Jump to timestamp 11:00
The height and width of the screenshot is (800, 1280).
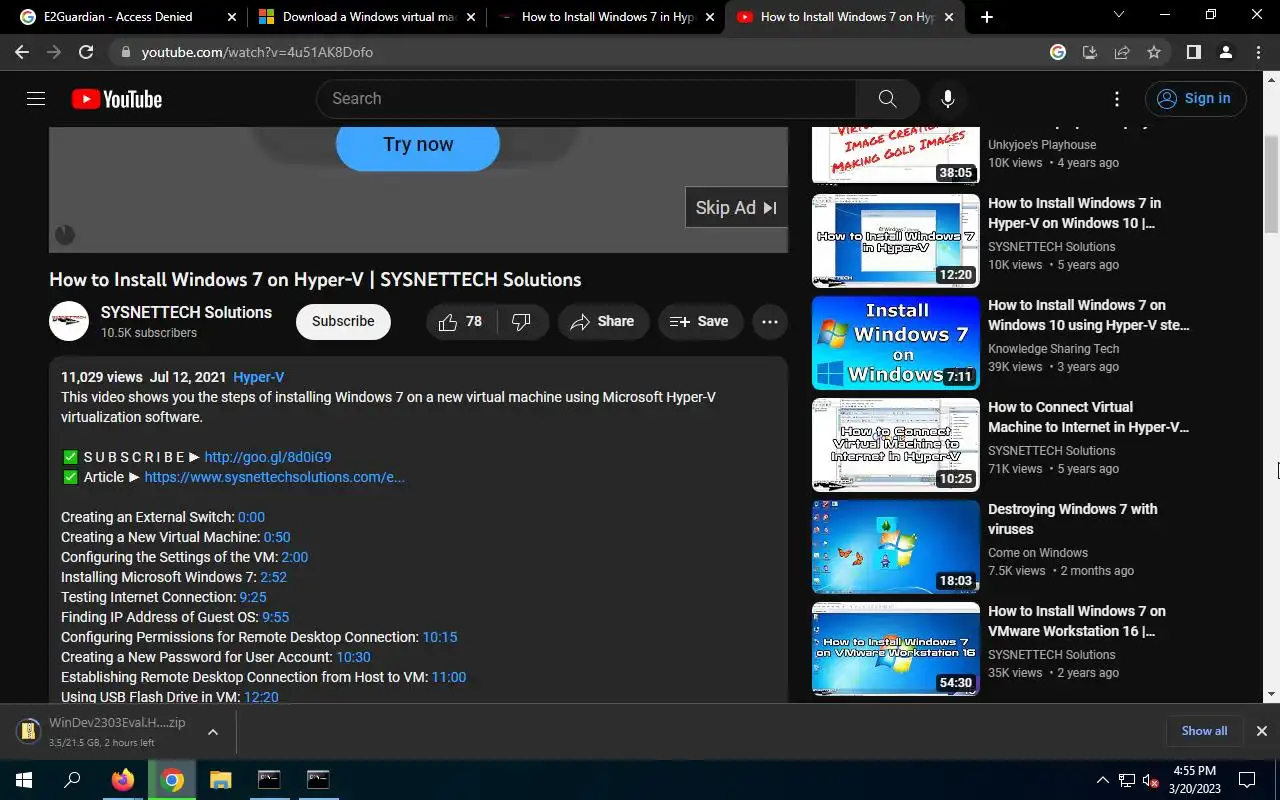click(x=449, y=677)
